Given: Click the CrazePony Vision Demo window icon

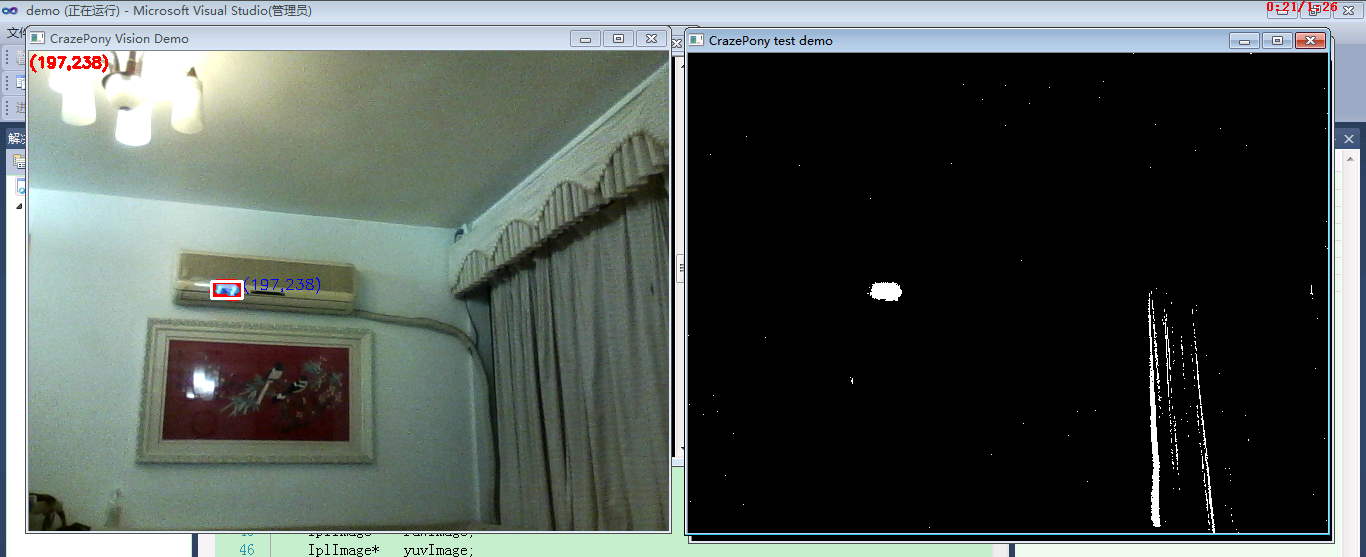Looking at the screenshot, I should 37,39.
